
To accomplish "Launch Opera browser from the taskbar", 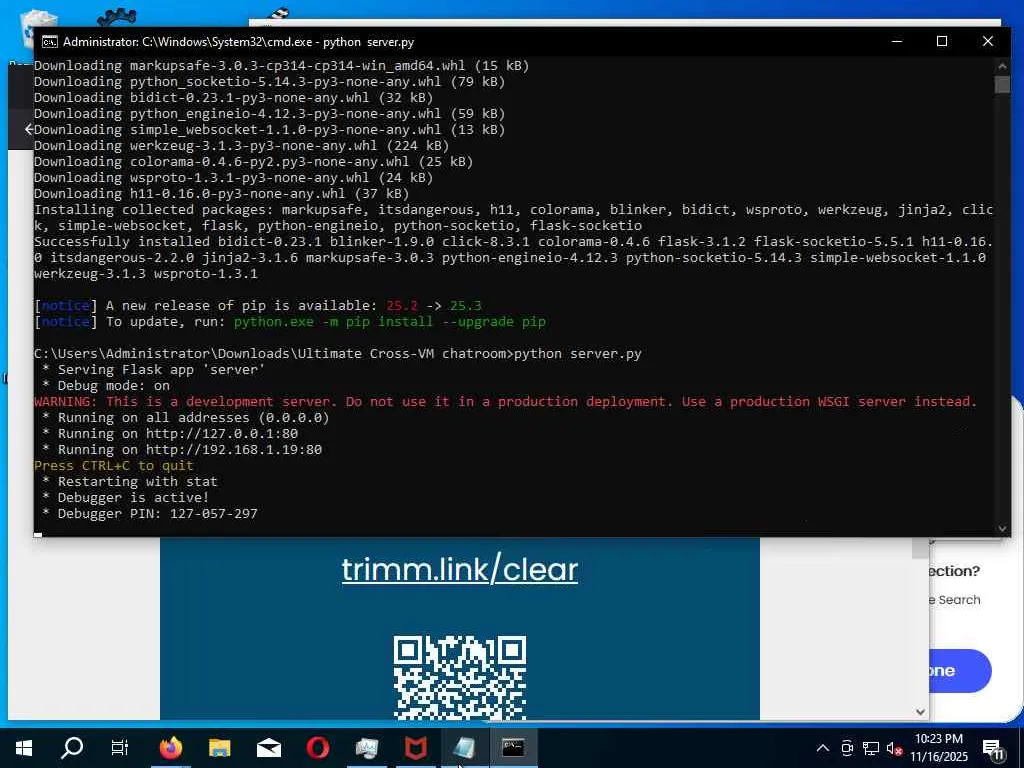I will 318,748.
